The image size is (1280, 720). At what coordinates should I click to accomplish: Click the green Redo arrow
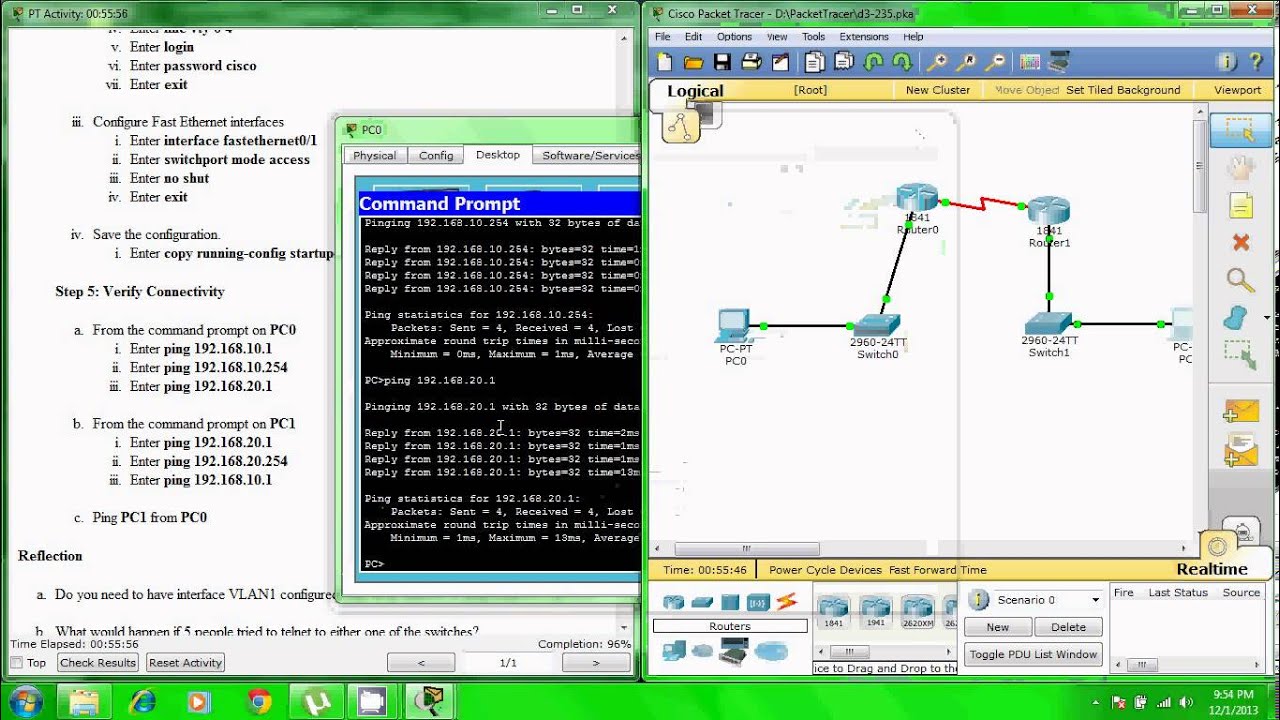[902, 62]
